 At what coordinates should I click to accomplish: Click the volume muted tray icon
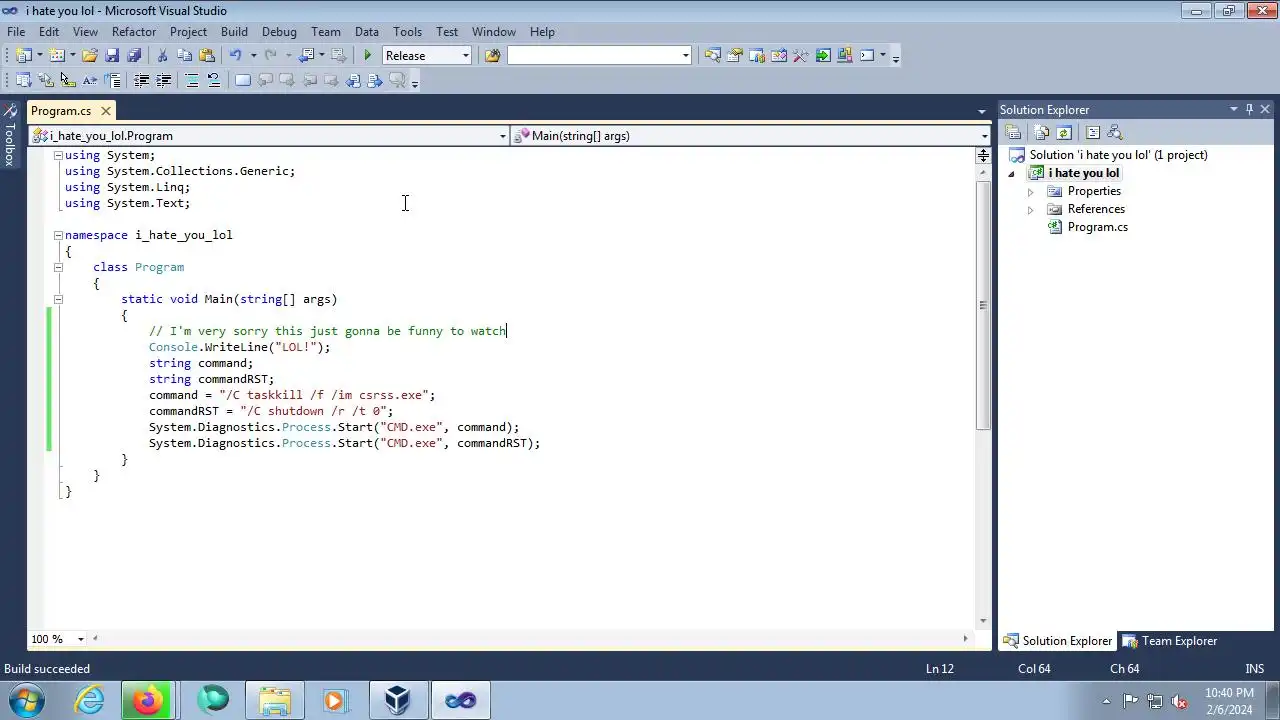1179,701
